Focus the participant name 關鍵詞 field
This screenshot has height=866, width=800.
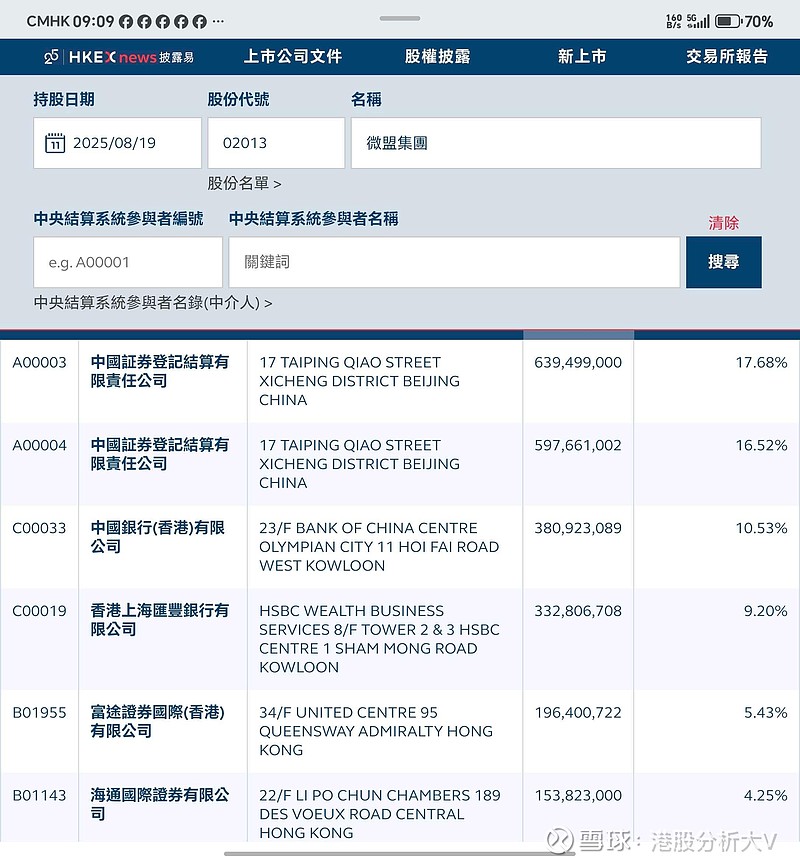(454, 262)
